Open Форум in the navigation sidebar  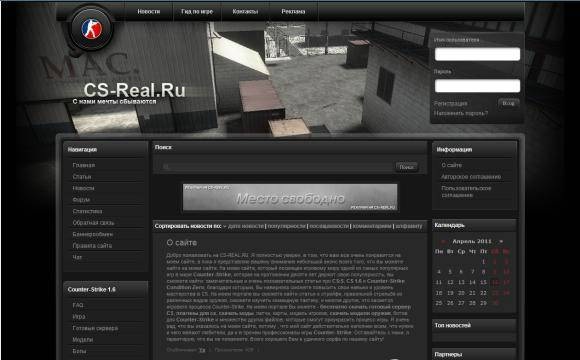[81, 200]
